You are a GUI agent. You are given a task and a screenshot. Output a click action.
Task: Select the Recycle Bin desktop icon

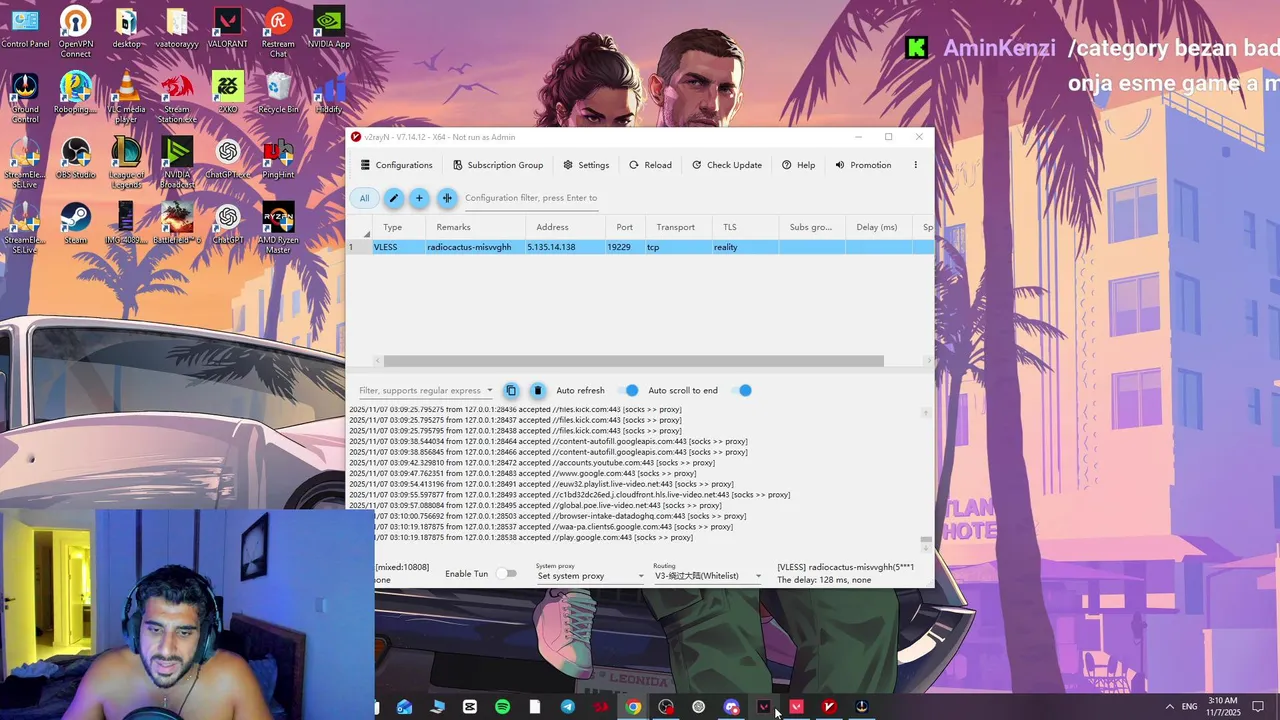click(x=278, y=93)
